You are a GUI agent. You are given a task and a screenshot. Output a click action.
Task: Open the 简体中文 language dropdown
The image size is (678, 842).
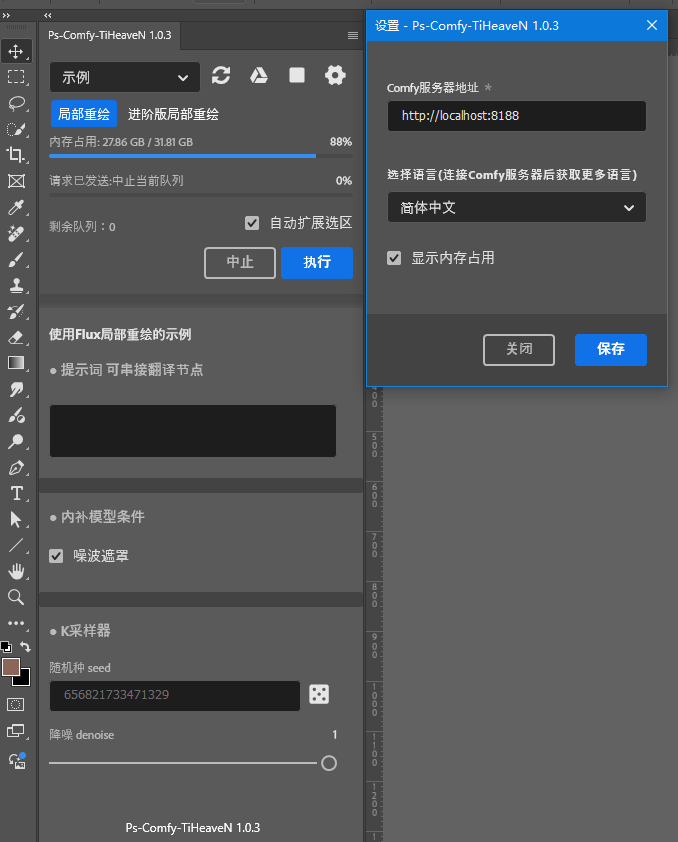pos(516,207)
